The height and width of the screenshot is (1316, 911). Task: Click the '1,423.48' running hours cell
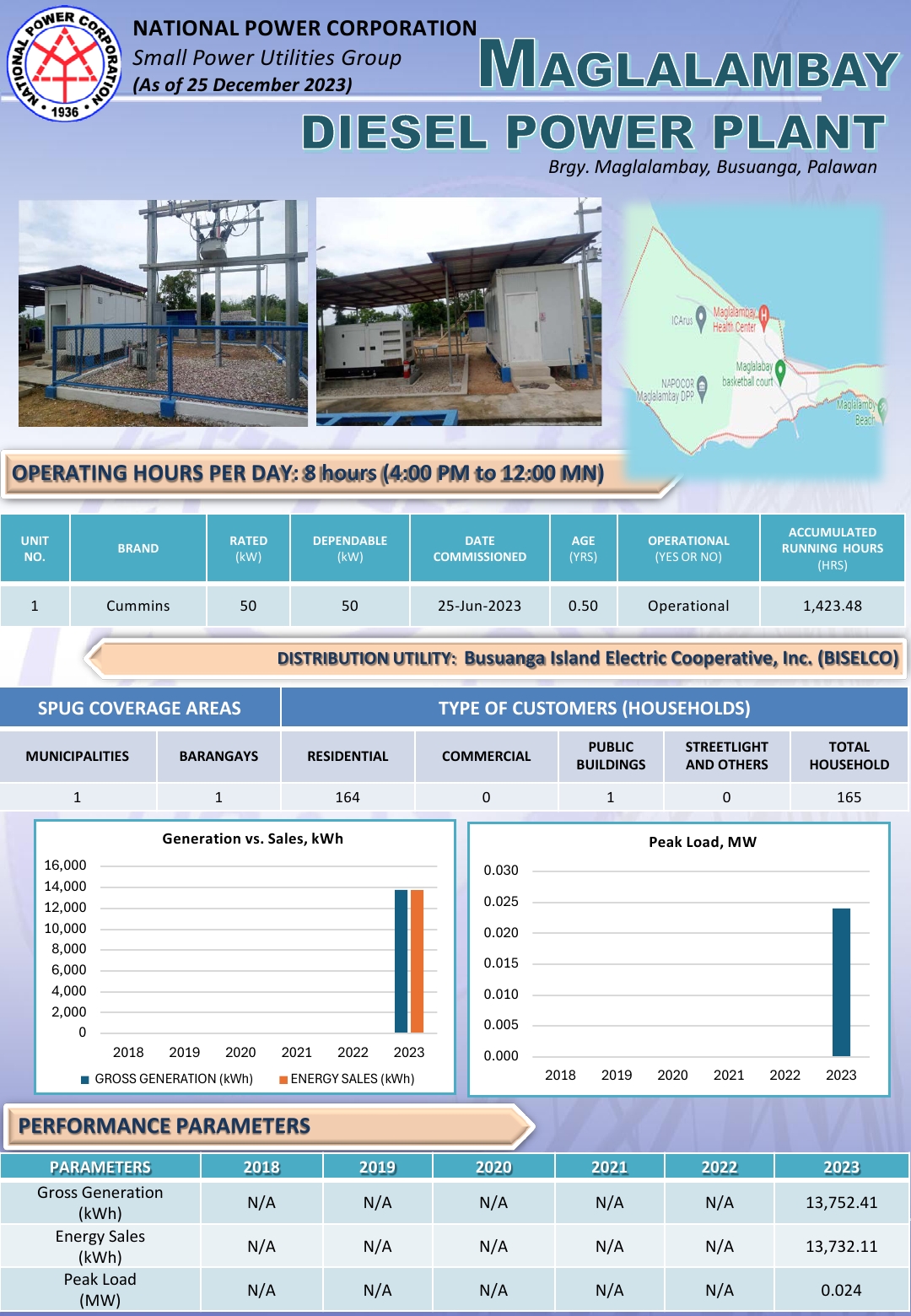point(833,606)
